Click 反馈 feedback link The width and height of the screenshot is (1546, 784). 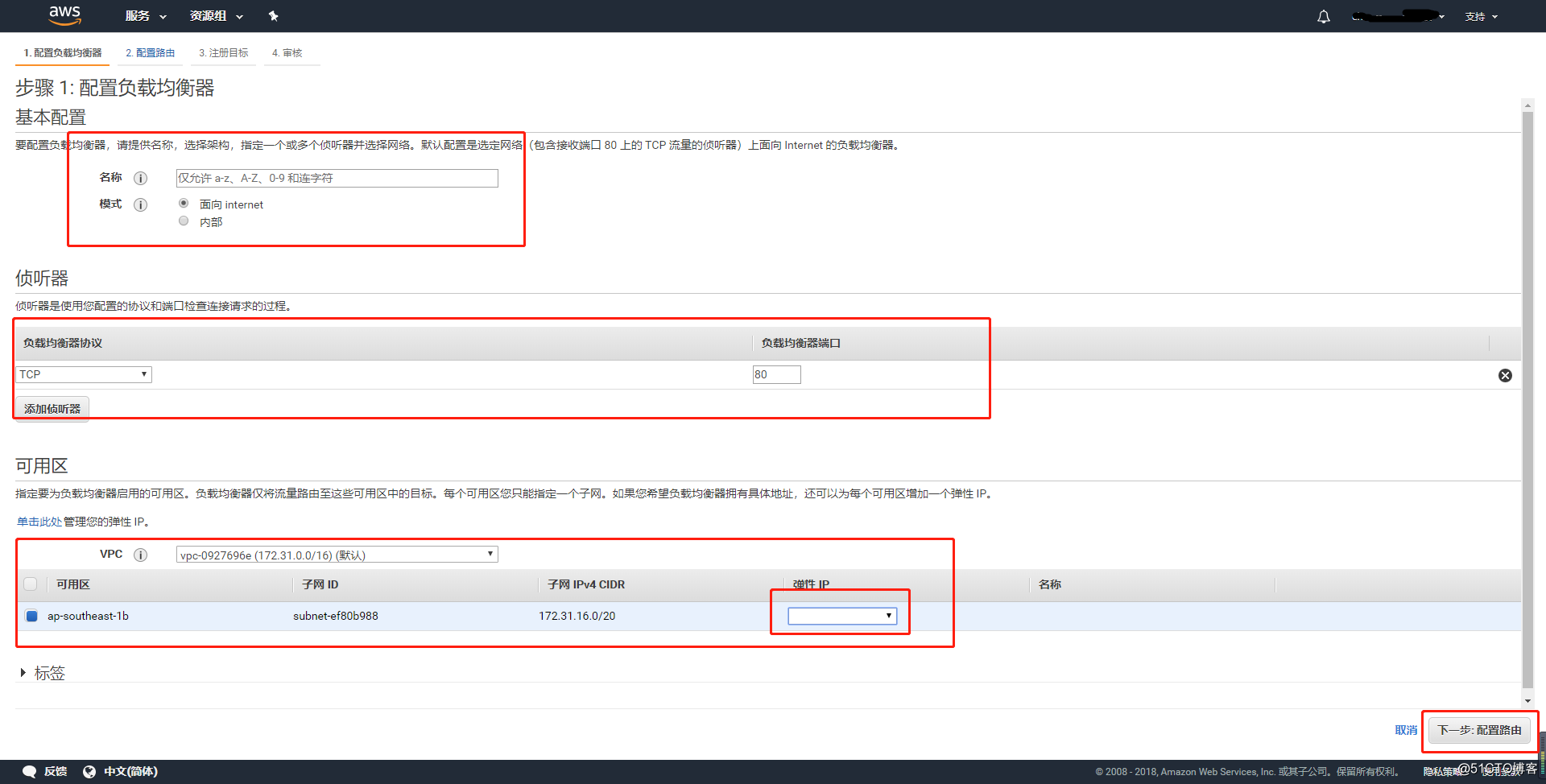[x=56, y=771]
